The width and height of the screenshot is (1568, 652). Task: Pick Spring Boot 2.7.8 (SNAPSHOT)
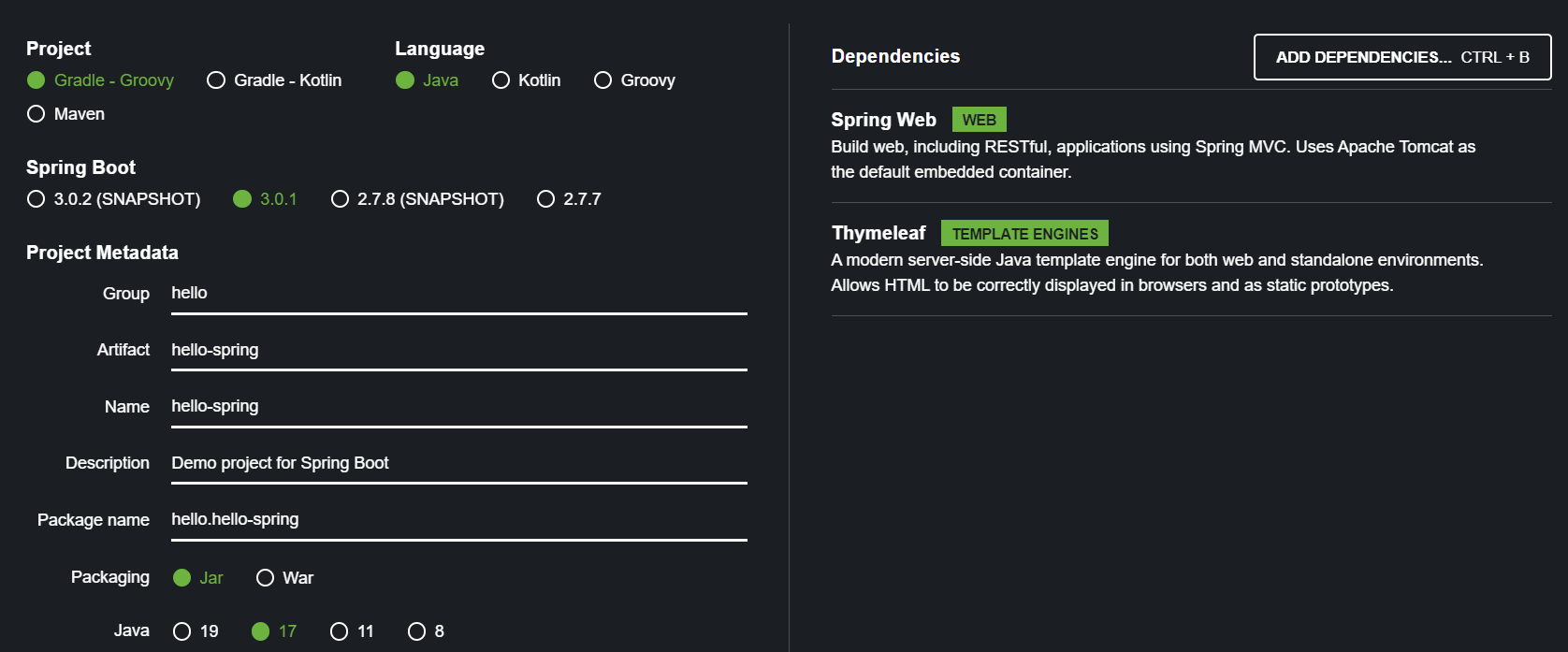tap(341, 199)
